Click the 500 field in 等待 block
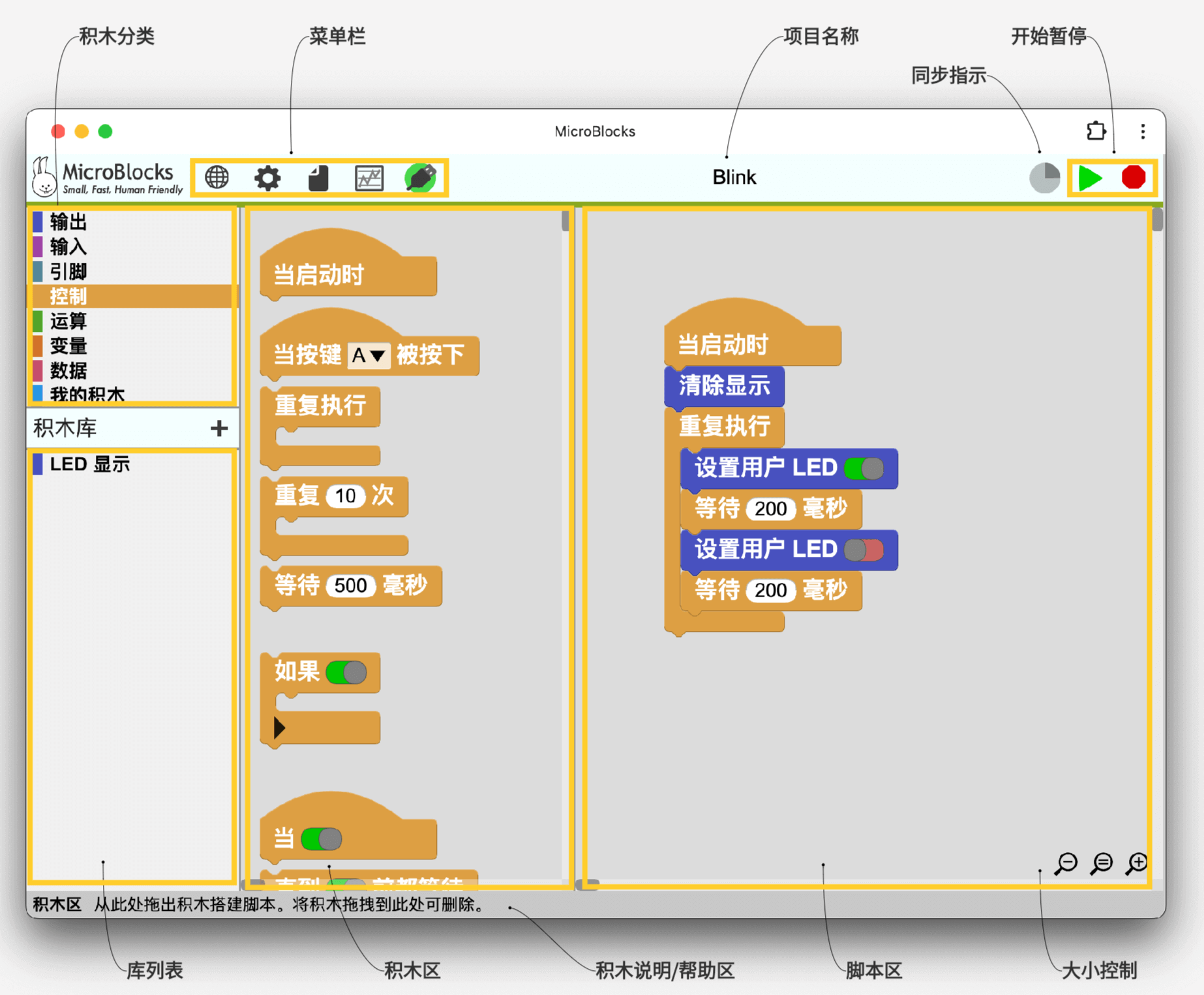Image resolution: width=1204 pixels, height=995 pixels. (x=351, y=586)
